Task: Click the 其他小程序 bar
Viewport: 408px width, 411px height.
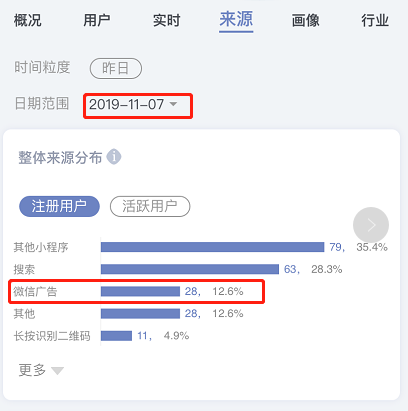Action: [x=213, y=247]
